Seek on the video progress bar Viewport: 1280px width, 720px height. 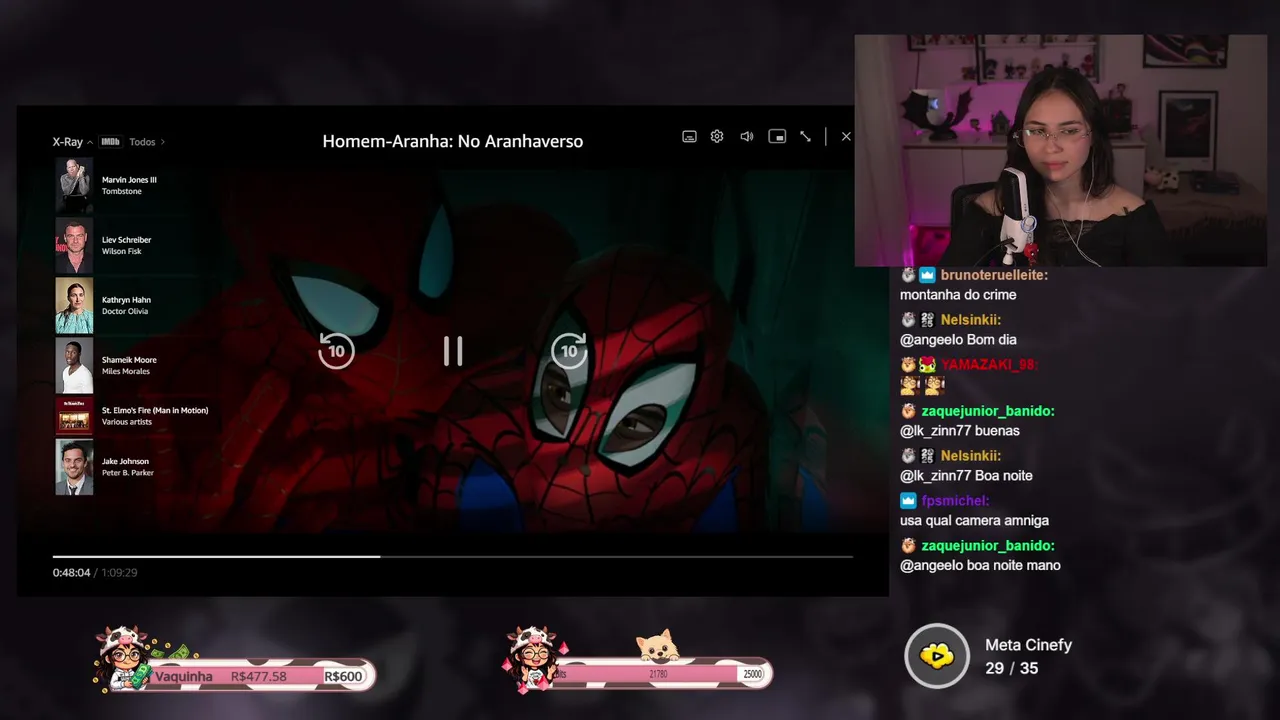click(x=453, y=556)
